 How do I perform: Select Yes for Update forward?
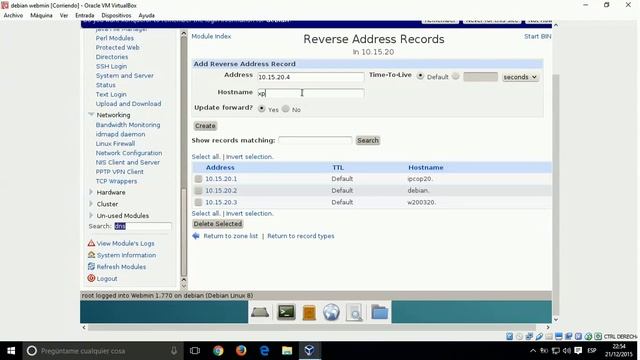click(262, 109)
